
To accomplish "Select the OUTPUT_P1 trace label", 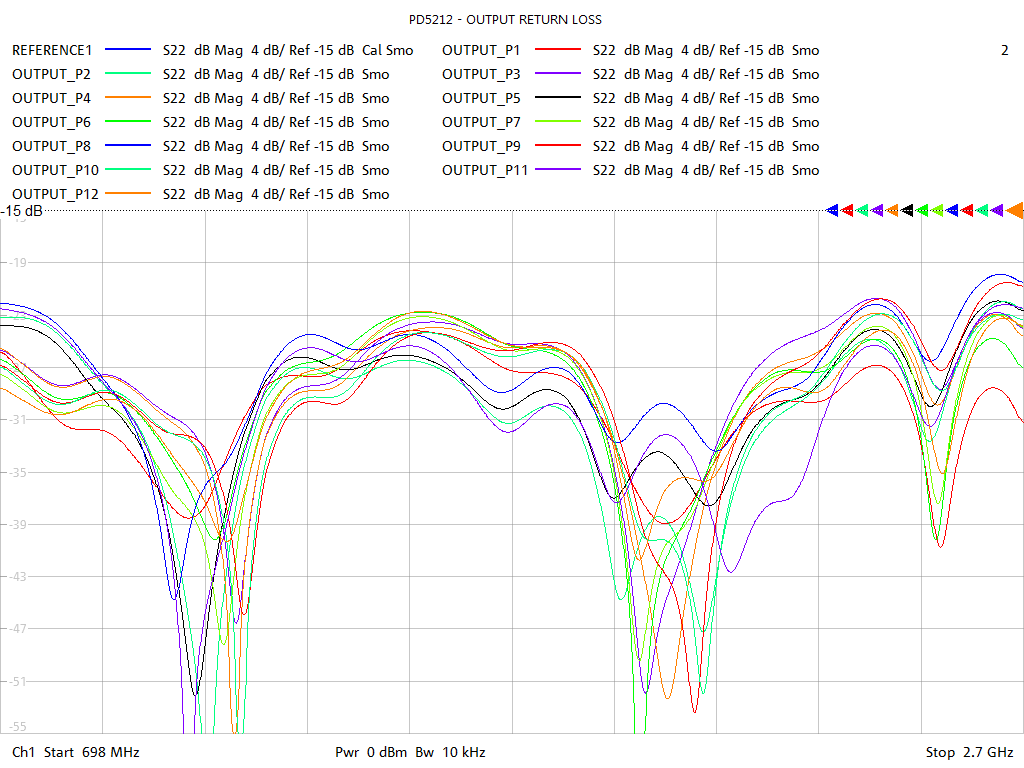I will point(481,50).
